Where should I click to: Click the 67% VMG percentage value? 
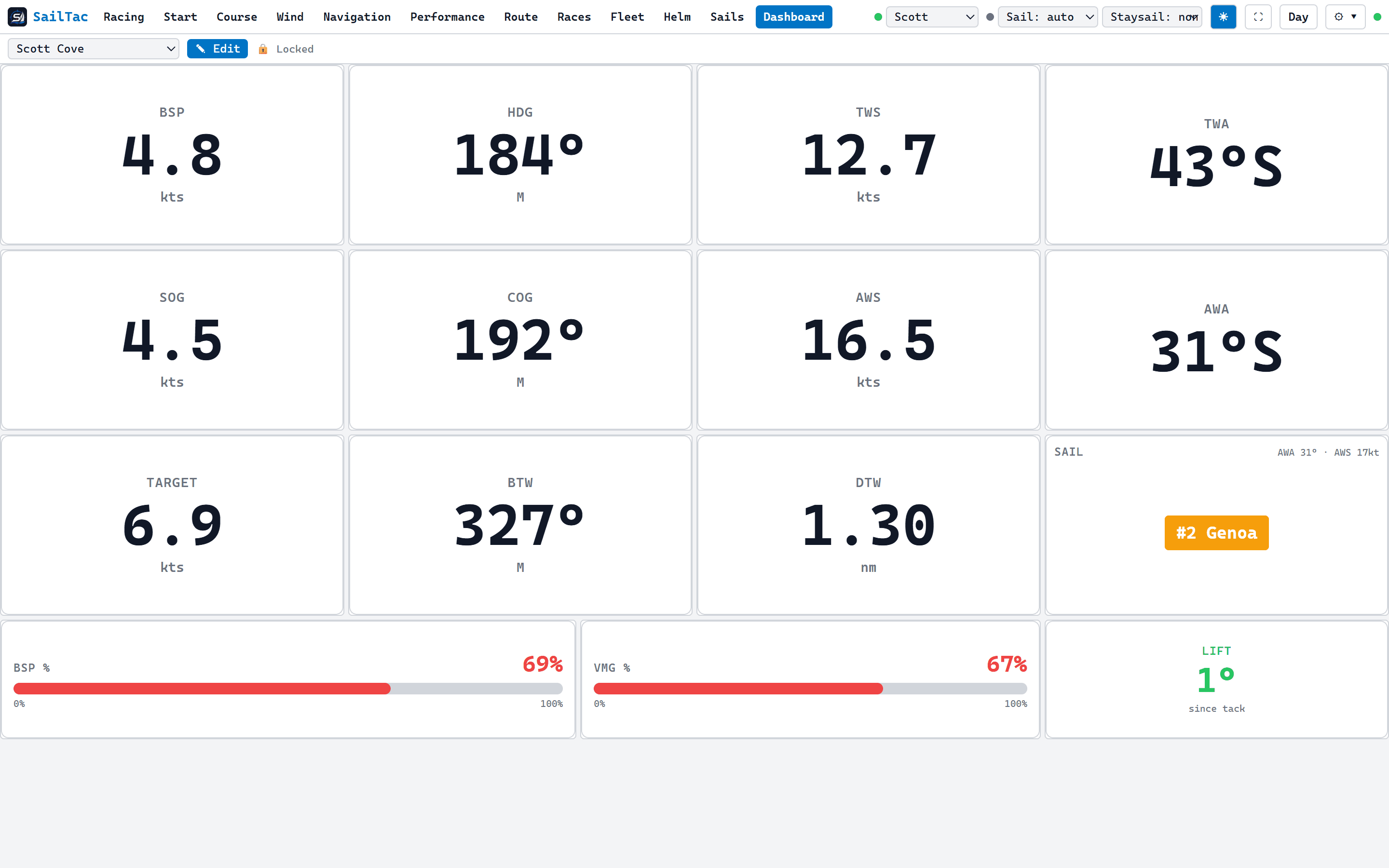pyautogui.click(x=1007, y=664)
